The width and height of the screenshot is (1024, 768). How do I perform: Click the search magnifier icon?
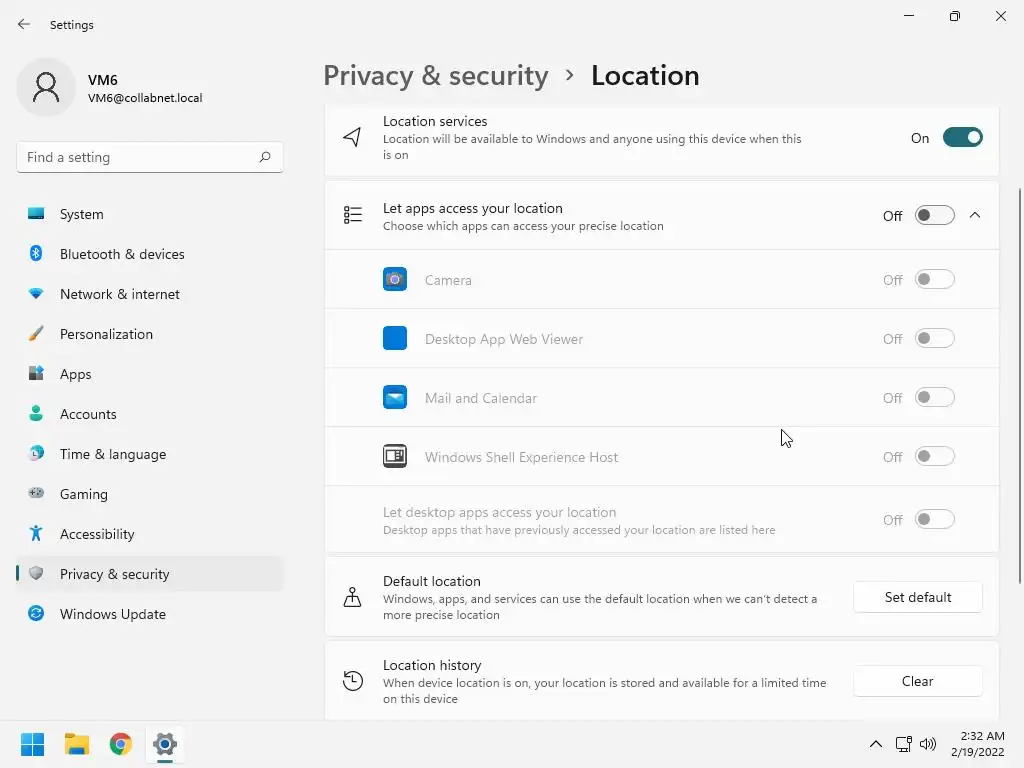(265, 157)
